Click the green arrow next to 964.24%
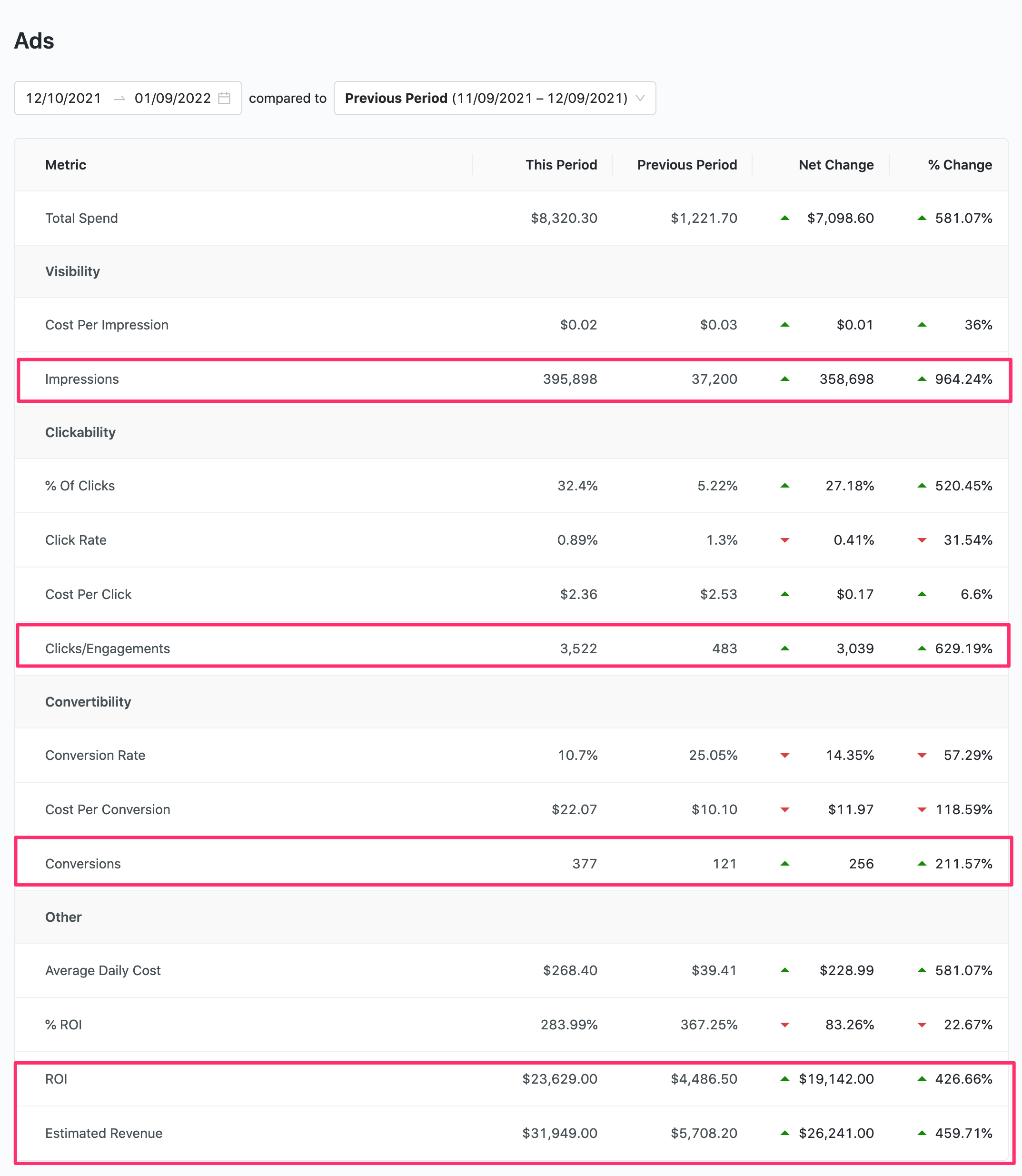Screen dimensions: 1022x1176 (x=922, y=379)
